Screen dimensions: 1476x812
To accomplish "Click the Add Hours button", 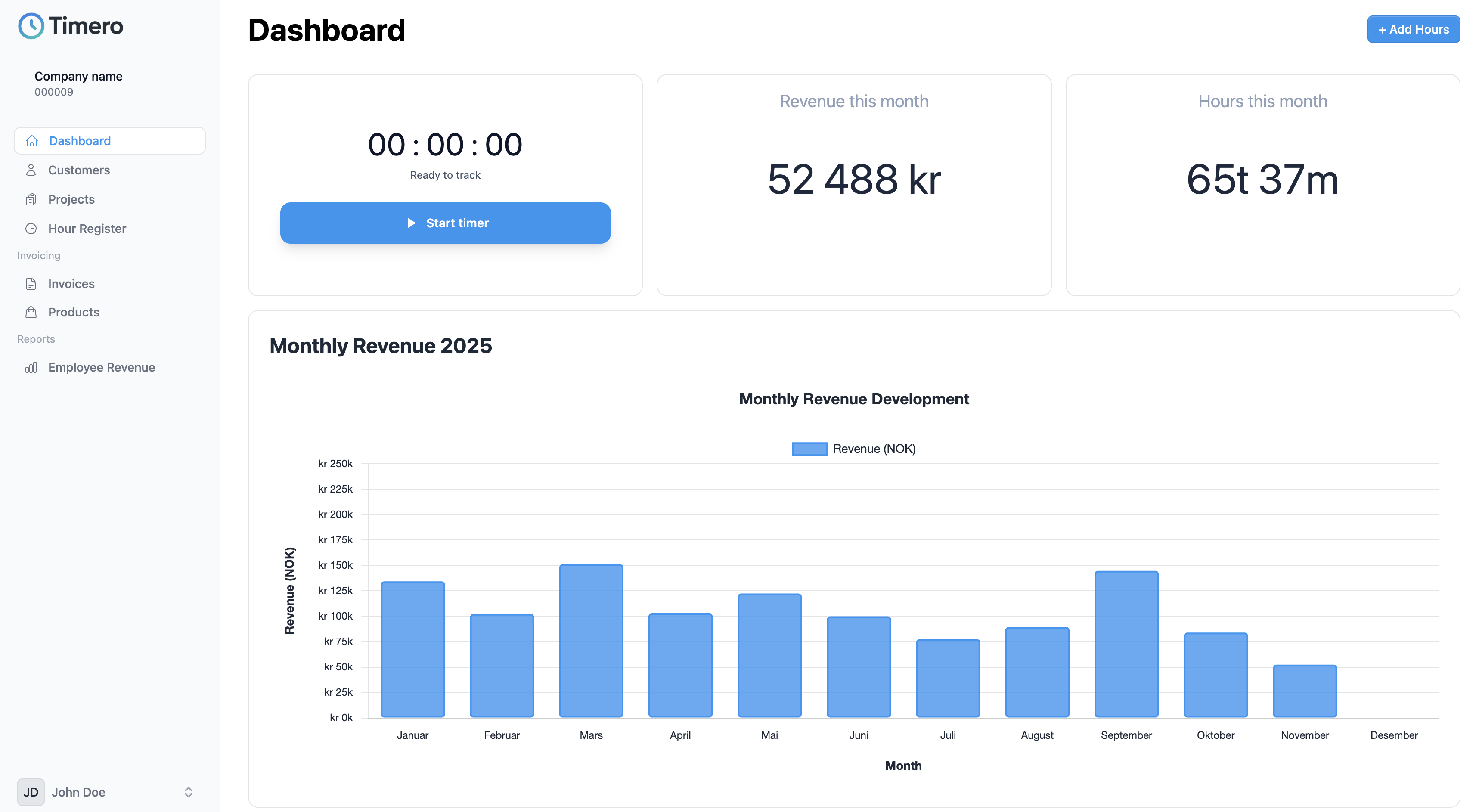I will click(x=1413, y=29).
